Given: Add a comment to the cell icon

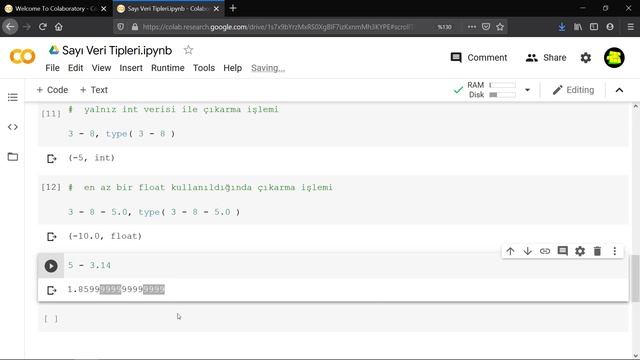Looking at the screenshot, I should 562,251.
